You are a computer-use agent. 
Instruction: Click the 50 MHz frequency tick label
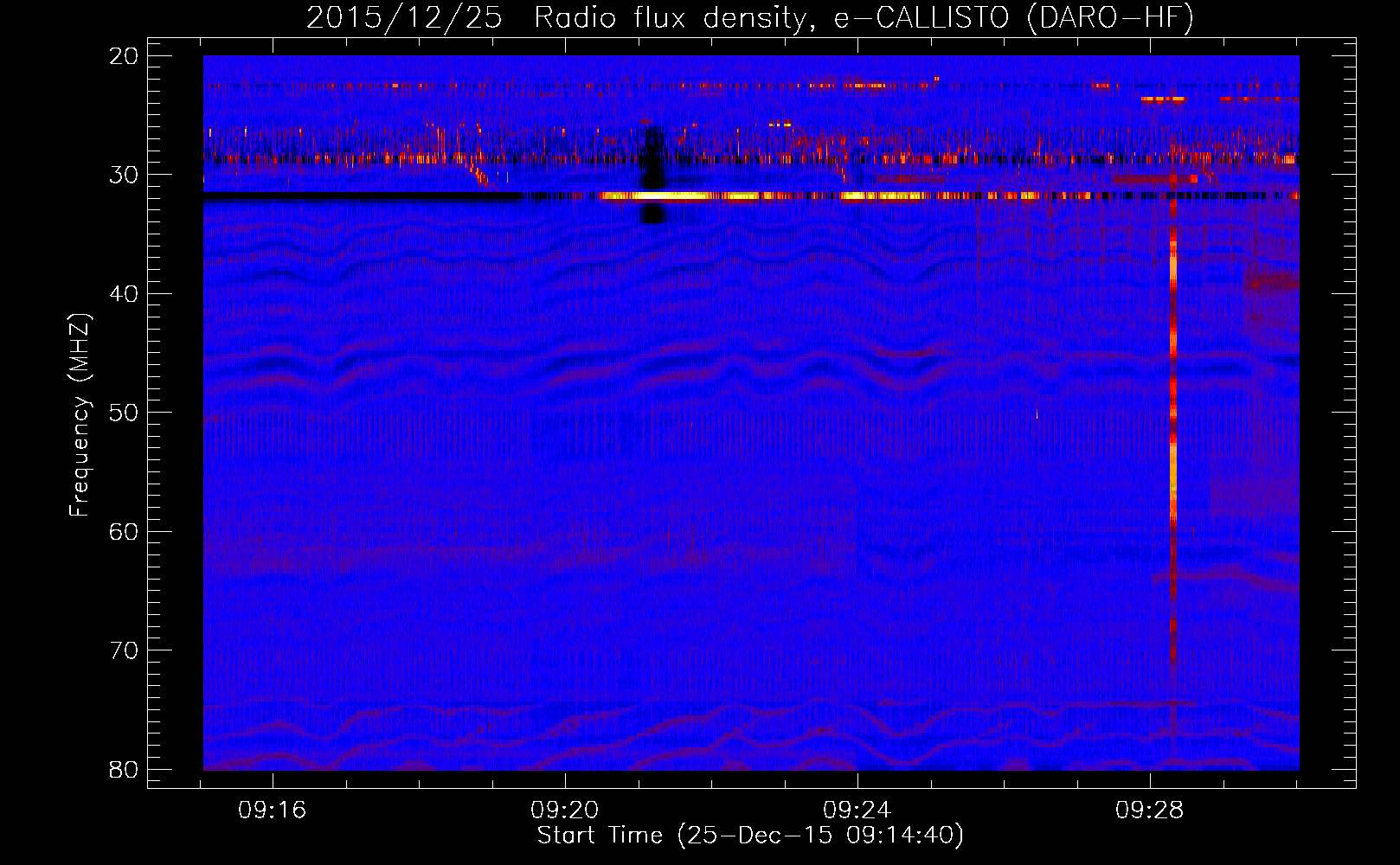point(124,413)
